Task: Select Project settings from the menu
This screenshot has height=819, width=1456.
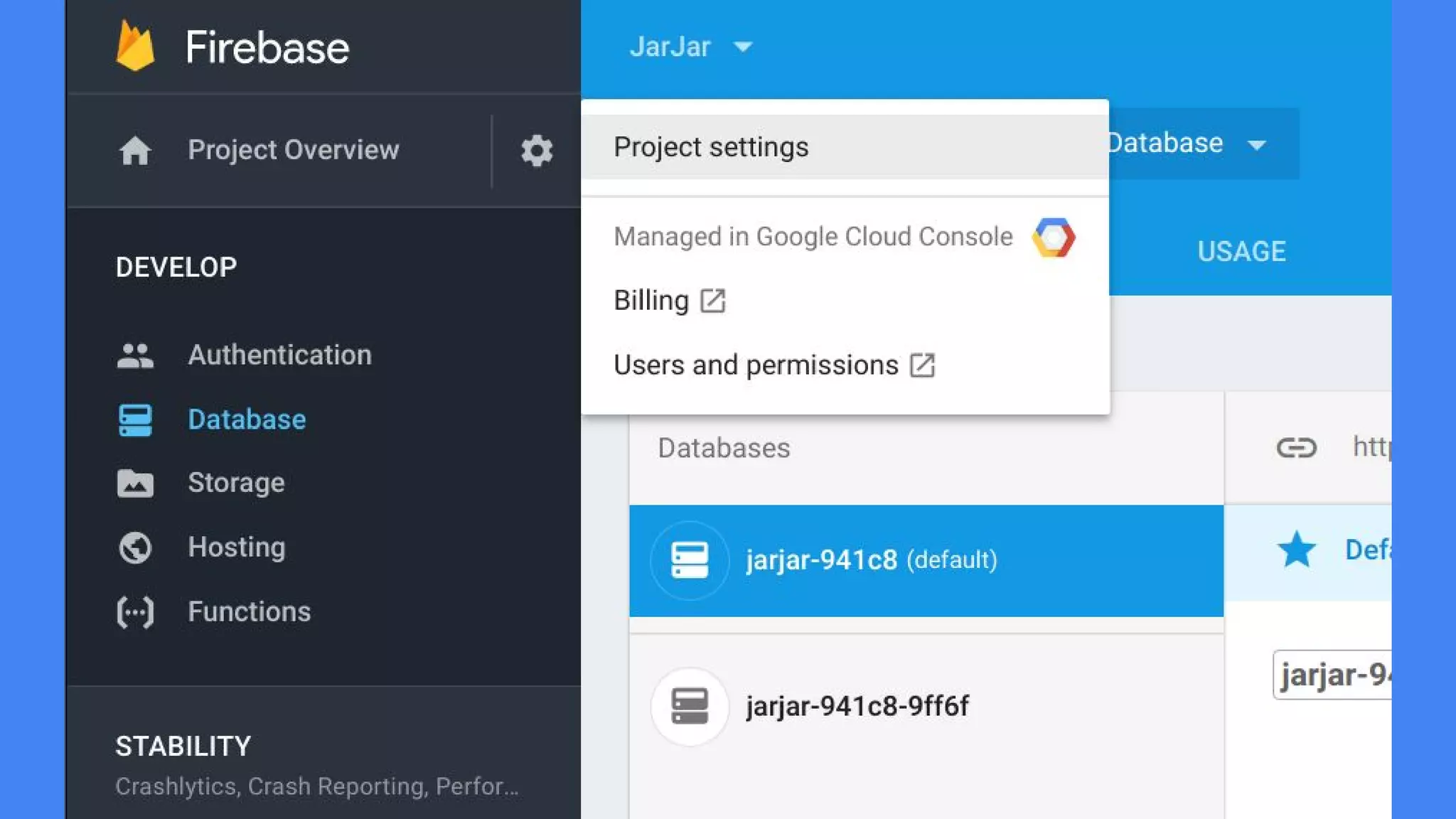Action: pos(711,147)
